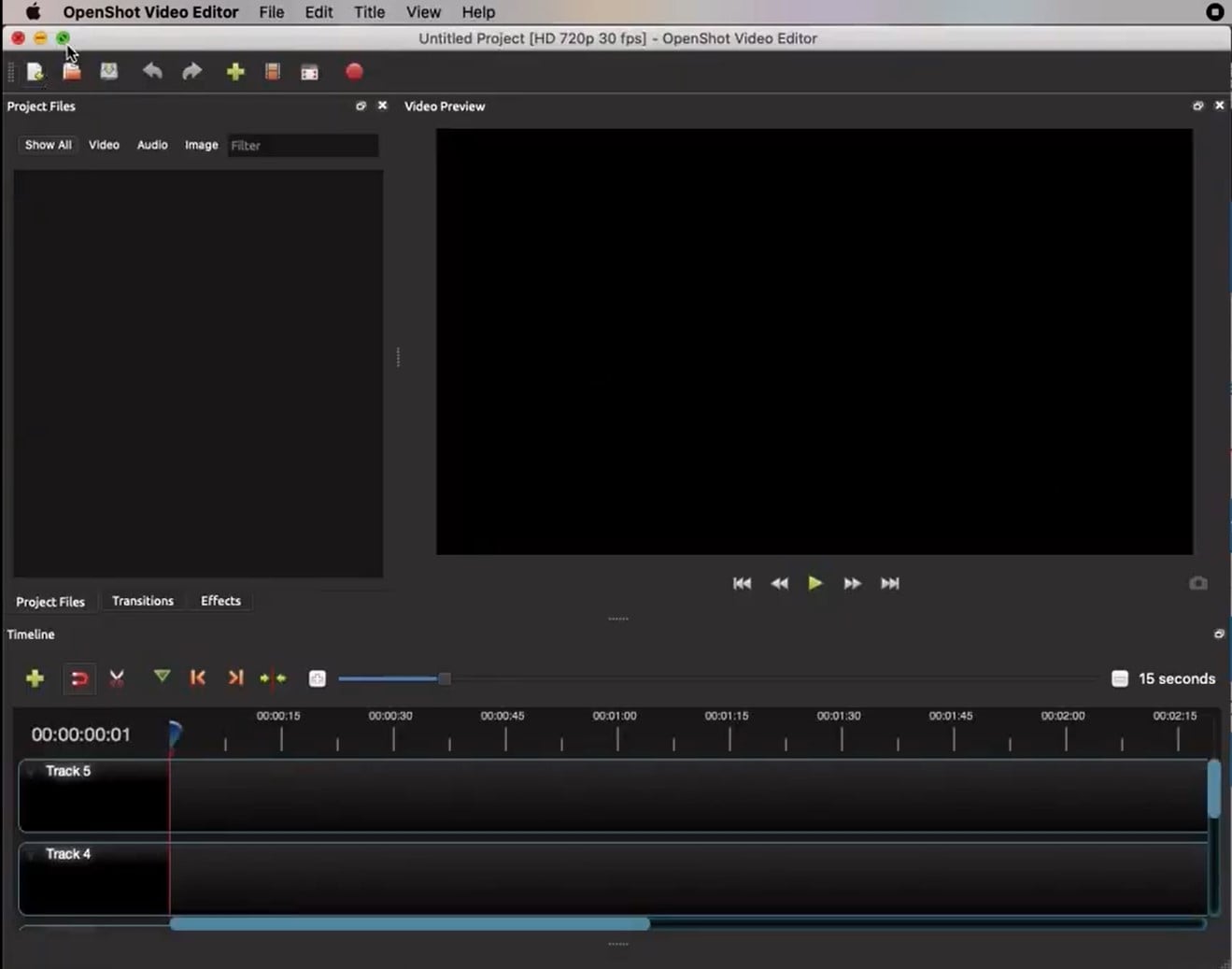Toggle timeline snapping magnet
This screenshot has width=1232, height=969.
(x=79, y=678)
